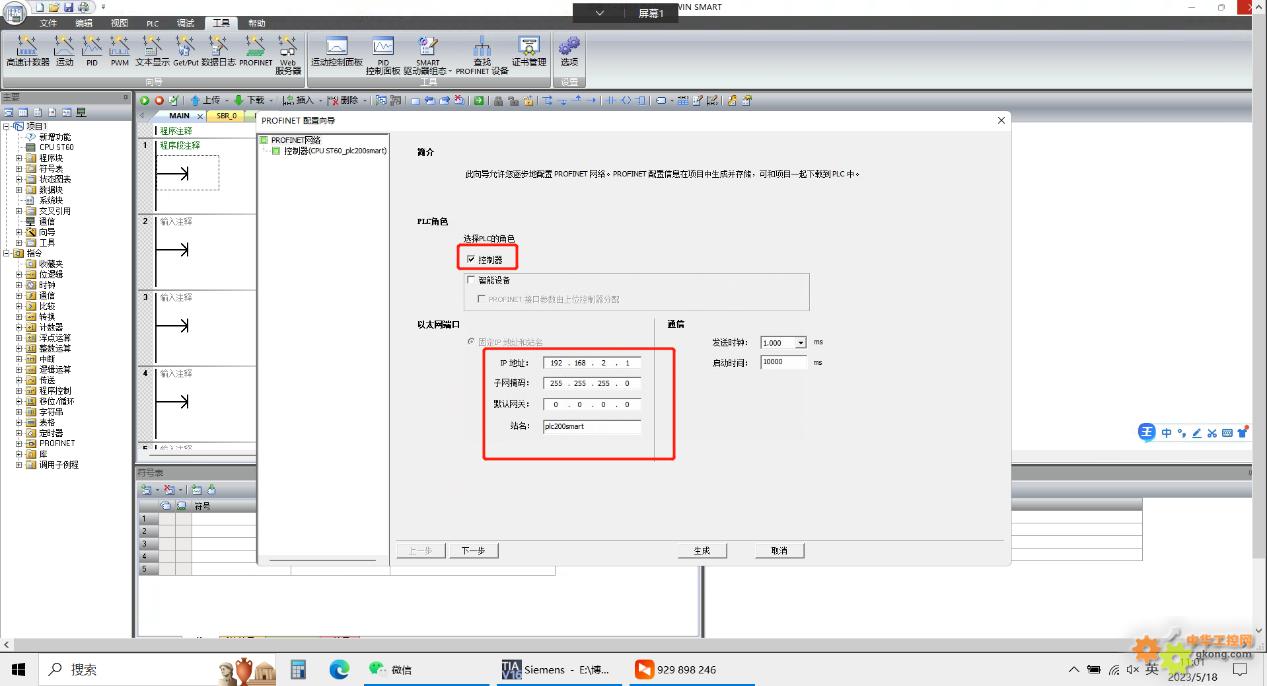Open the 发送时钟 dropdown
Image resolution: width=1267 pixels, height=686 pixels.
800,342
